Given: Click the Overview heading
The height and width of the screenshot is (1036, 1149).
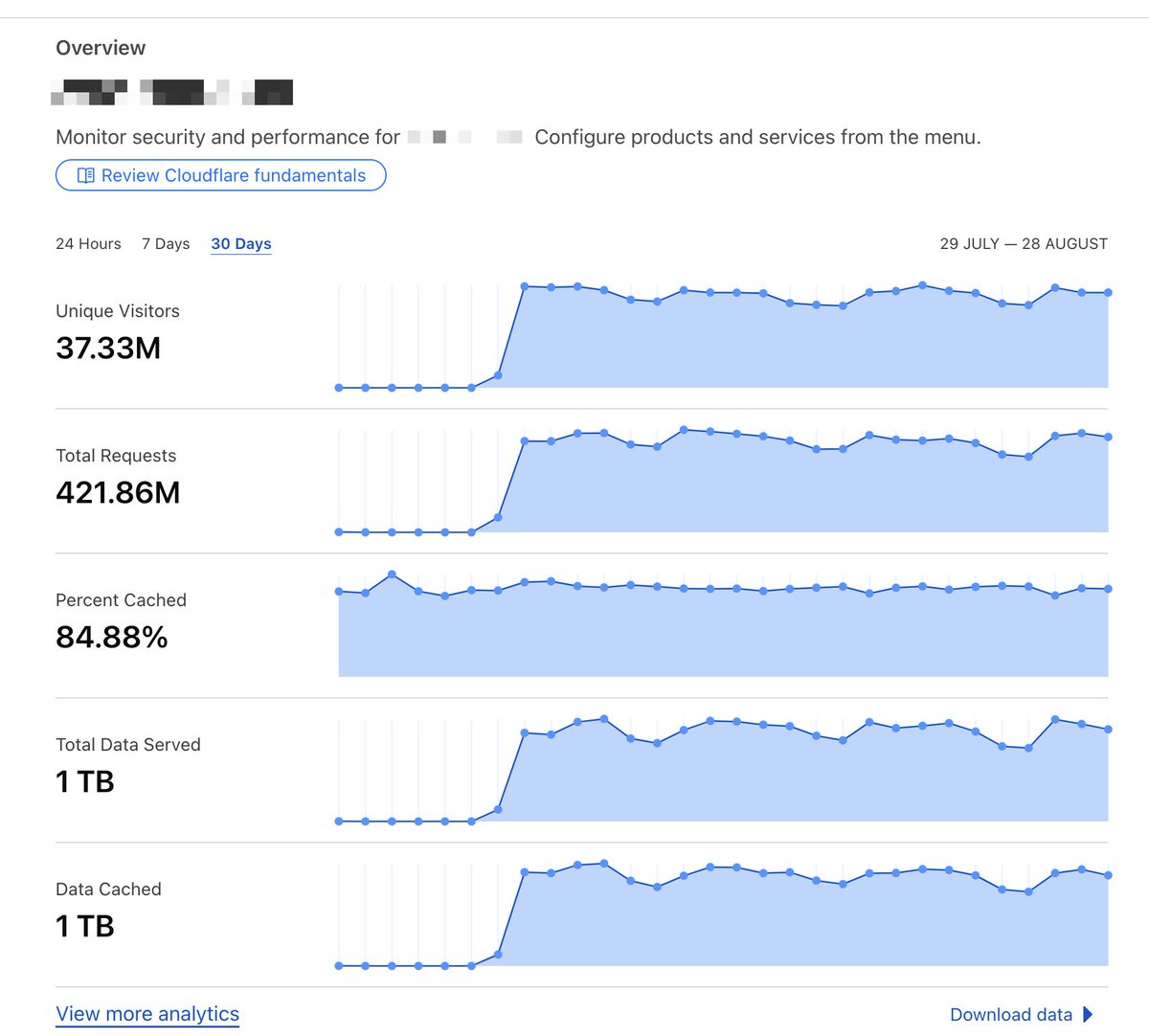Looking at the screenshot, I should tap(101, 48).
